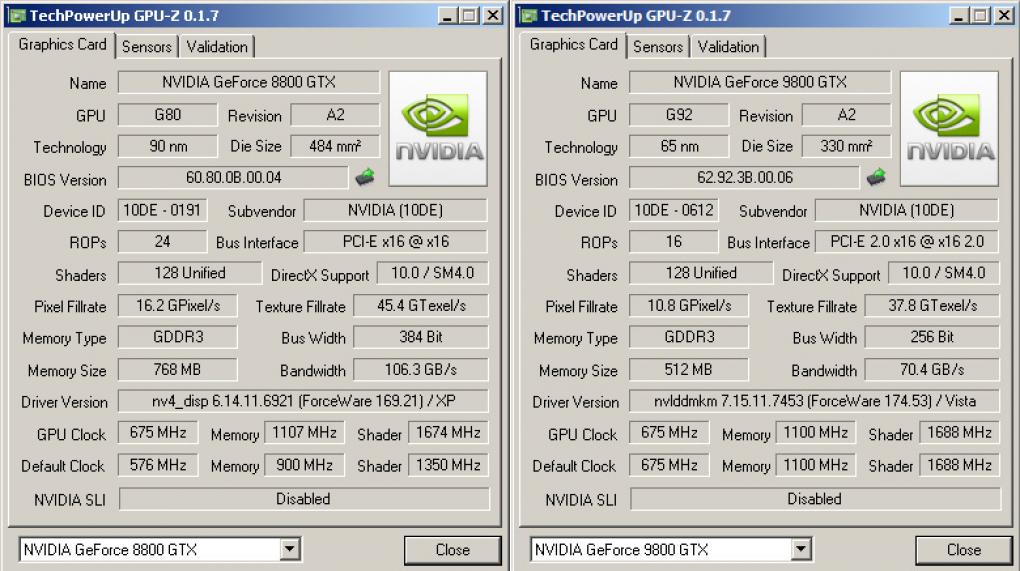The height and width of the screenshot is (571, 1020).
Task: Click Bus Width value 384 Bit
Action: [x=421, y=337]
